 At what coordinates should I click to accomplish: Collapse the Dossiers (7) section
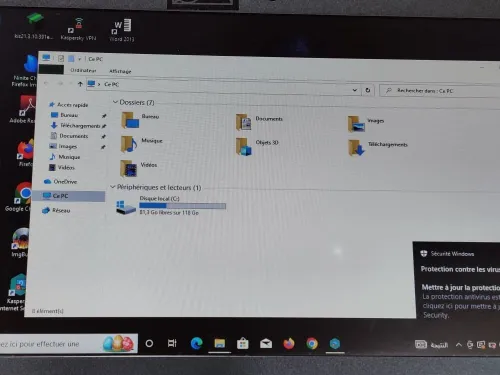click(x=115, y=102)
